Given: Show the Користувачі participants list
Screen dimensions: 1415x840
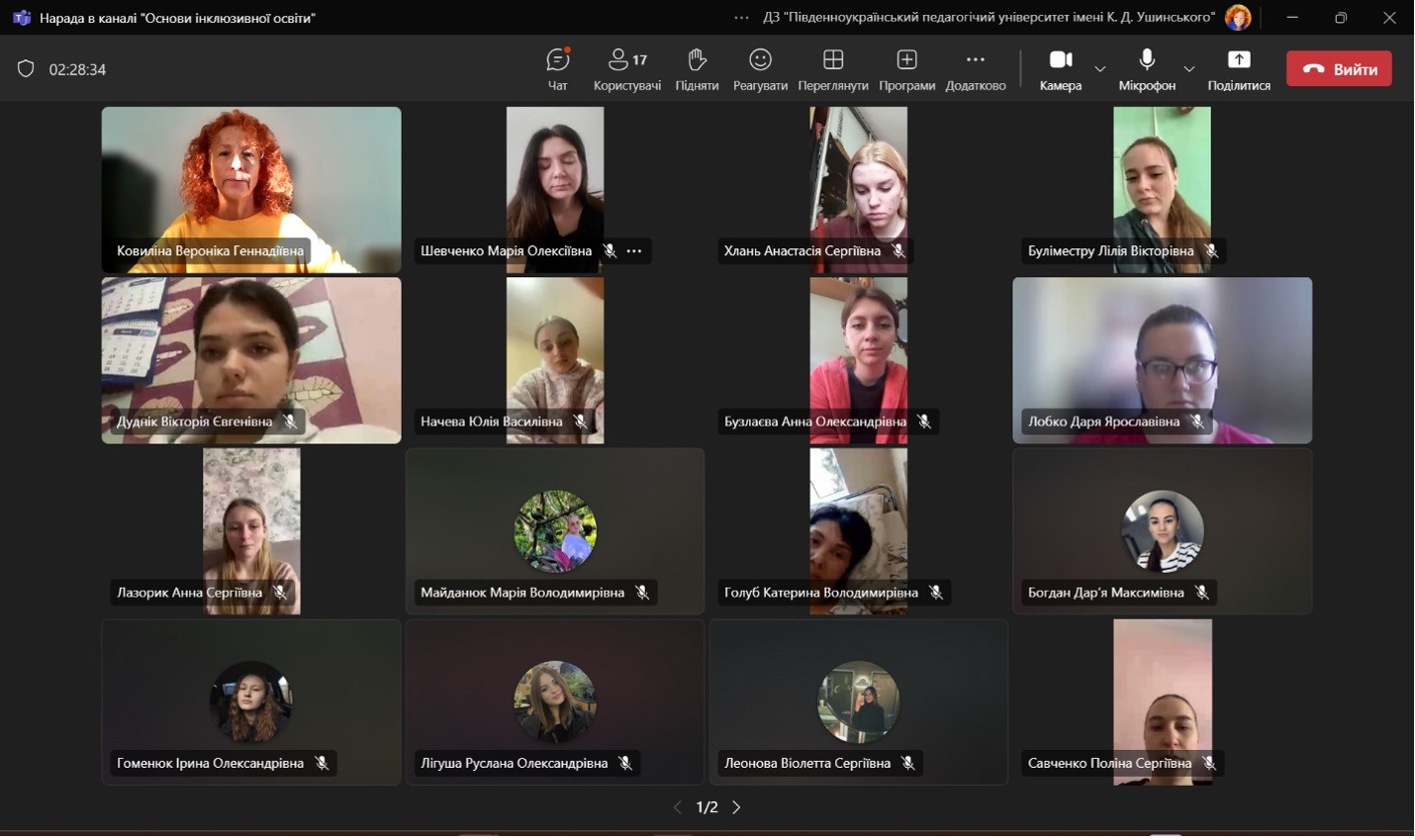Looking at the screenshot, I should point(627,69).
